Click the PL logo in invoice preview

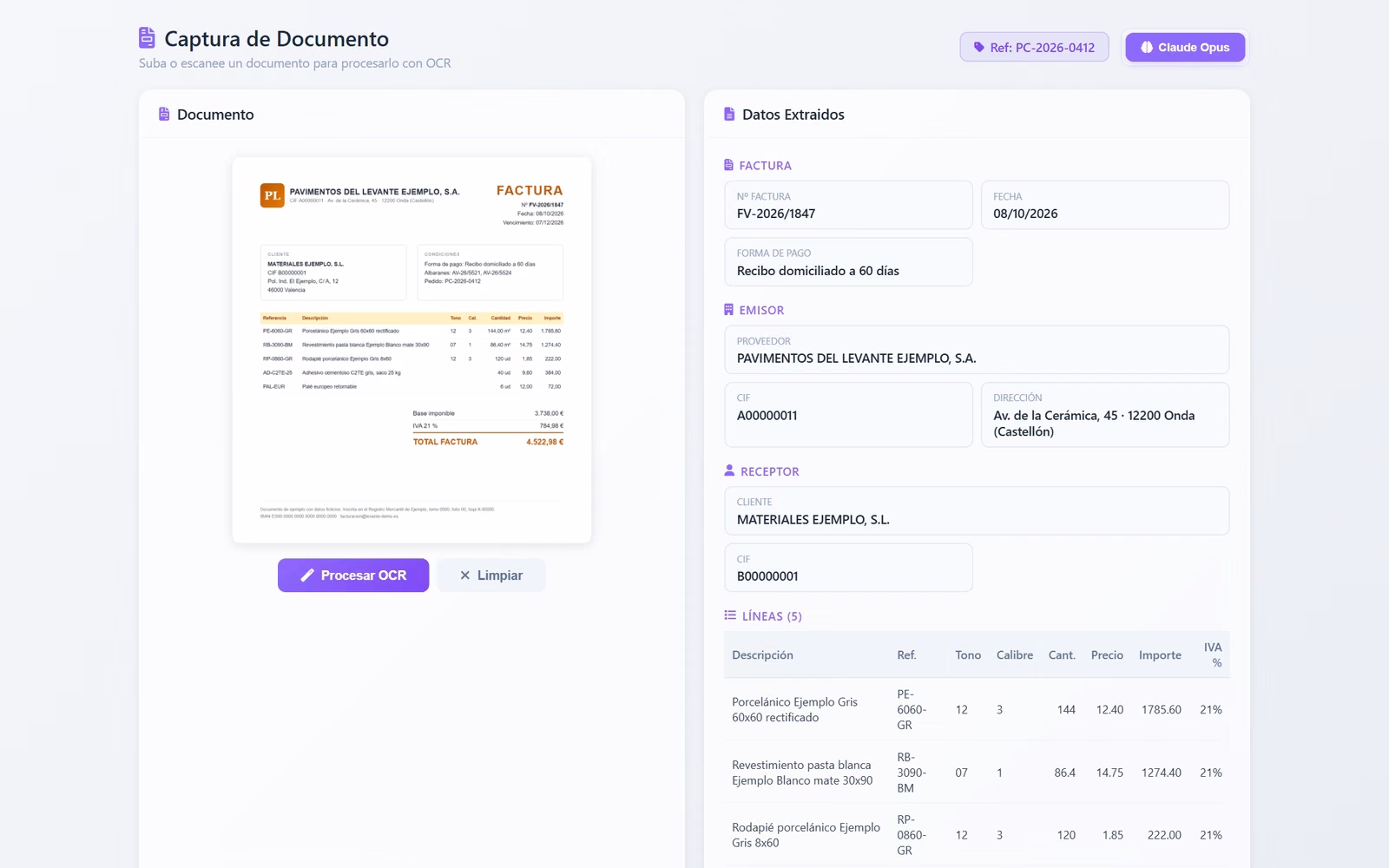click(273, 195)
